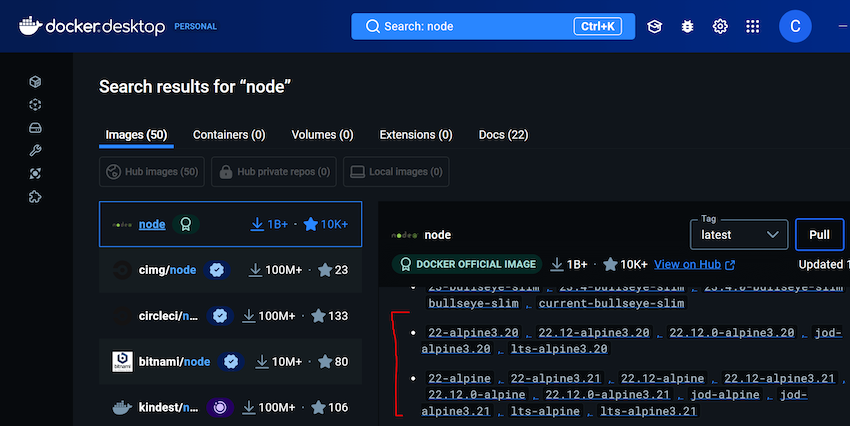Viewport: 850px width, 426px height.
Task: Click star count 133 on circleci row
Action: click(330, 316)
